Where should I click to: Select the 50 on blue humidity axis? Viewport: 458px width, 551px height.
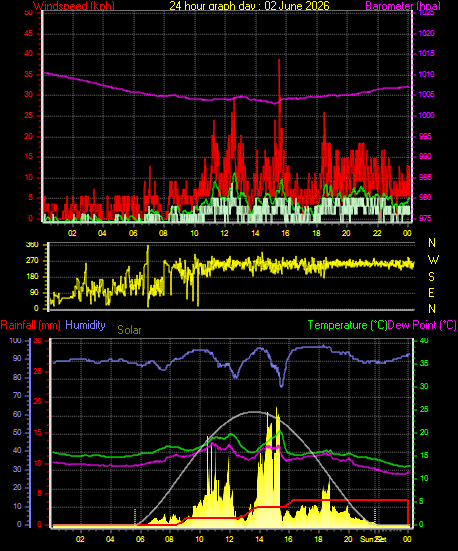click(17, 433)
